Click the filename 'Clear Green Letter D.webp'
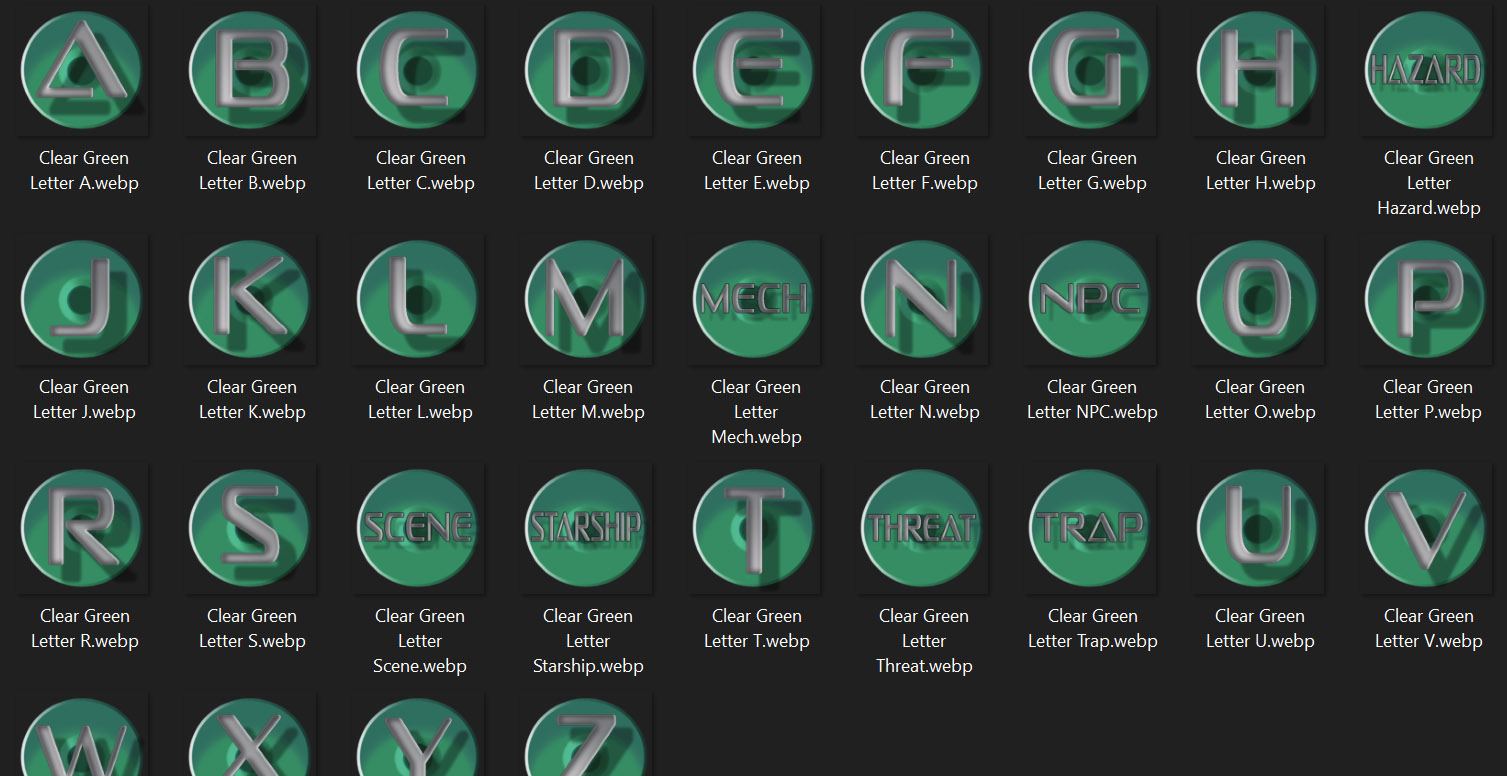 (x=588, y=170)
